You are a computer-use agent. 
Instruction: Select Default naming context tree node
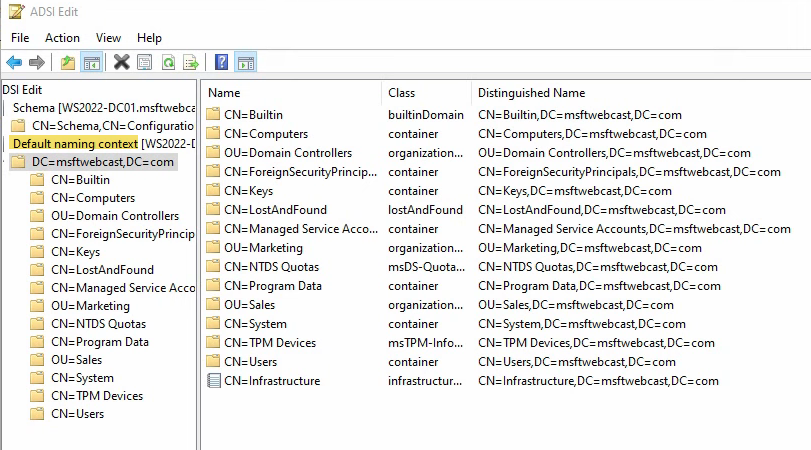coord(76,144)
